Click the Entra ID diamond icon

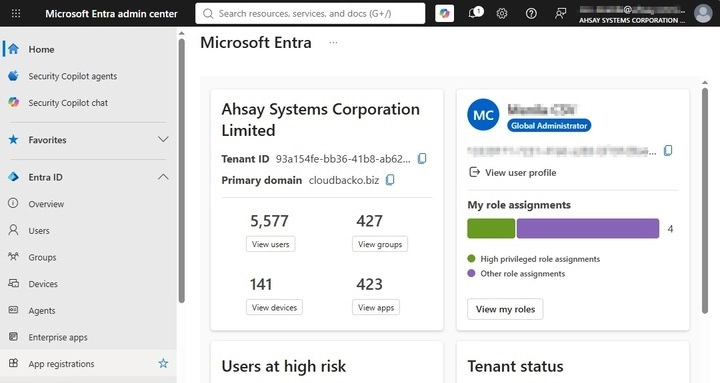pyautogui.click(x=13, y=177)
